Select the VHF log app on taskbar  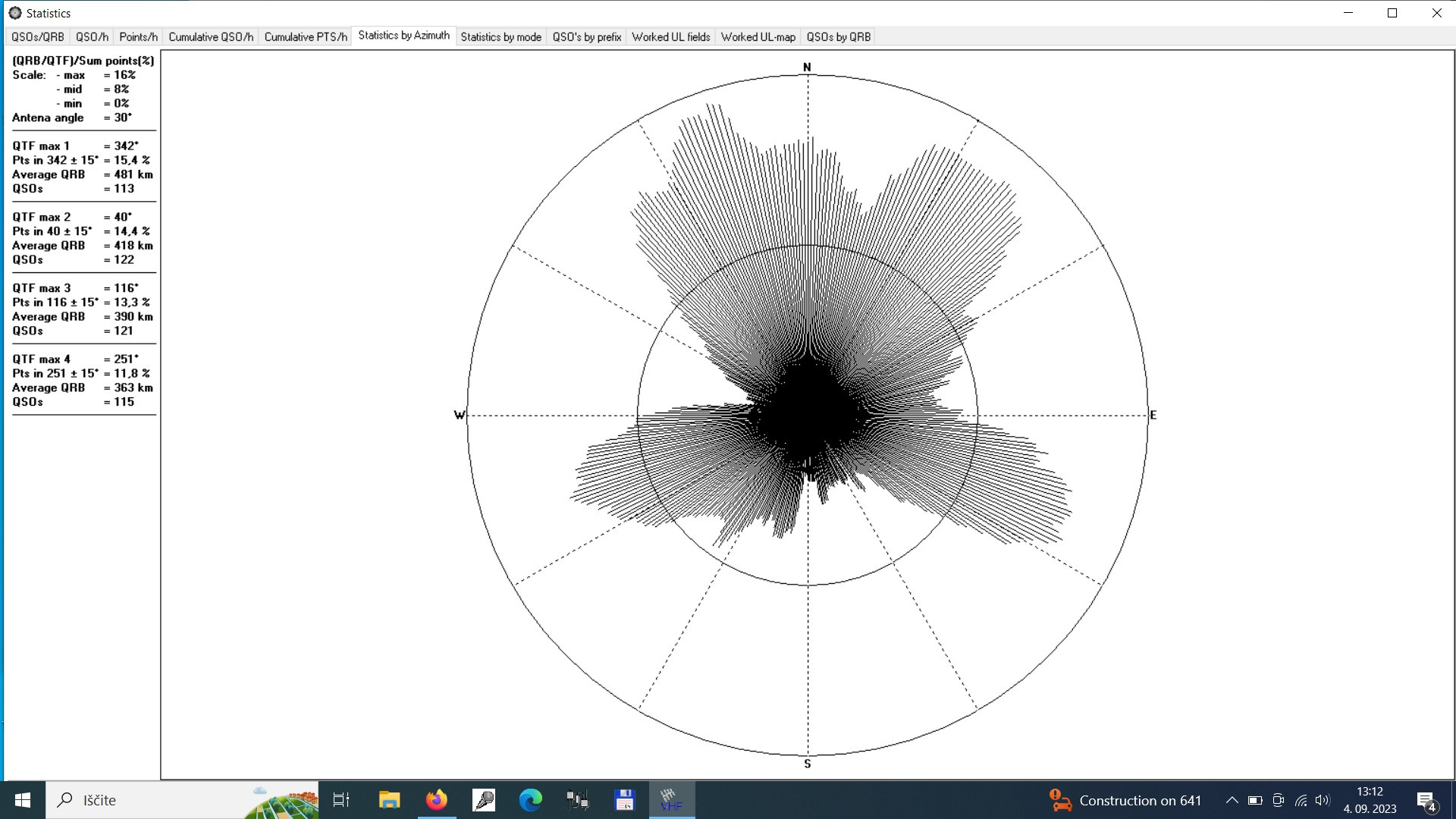pyautogui.click(x=671, y=800)
